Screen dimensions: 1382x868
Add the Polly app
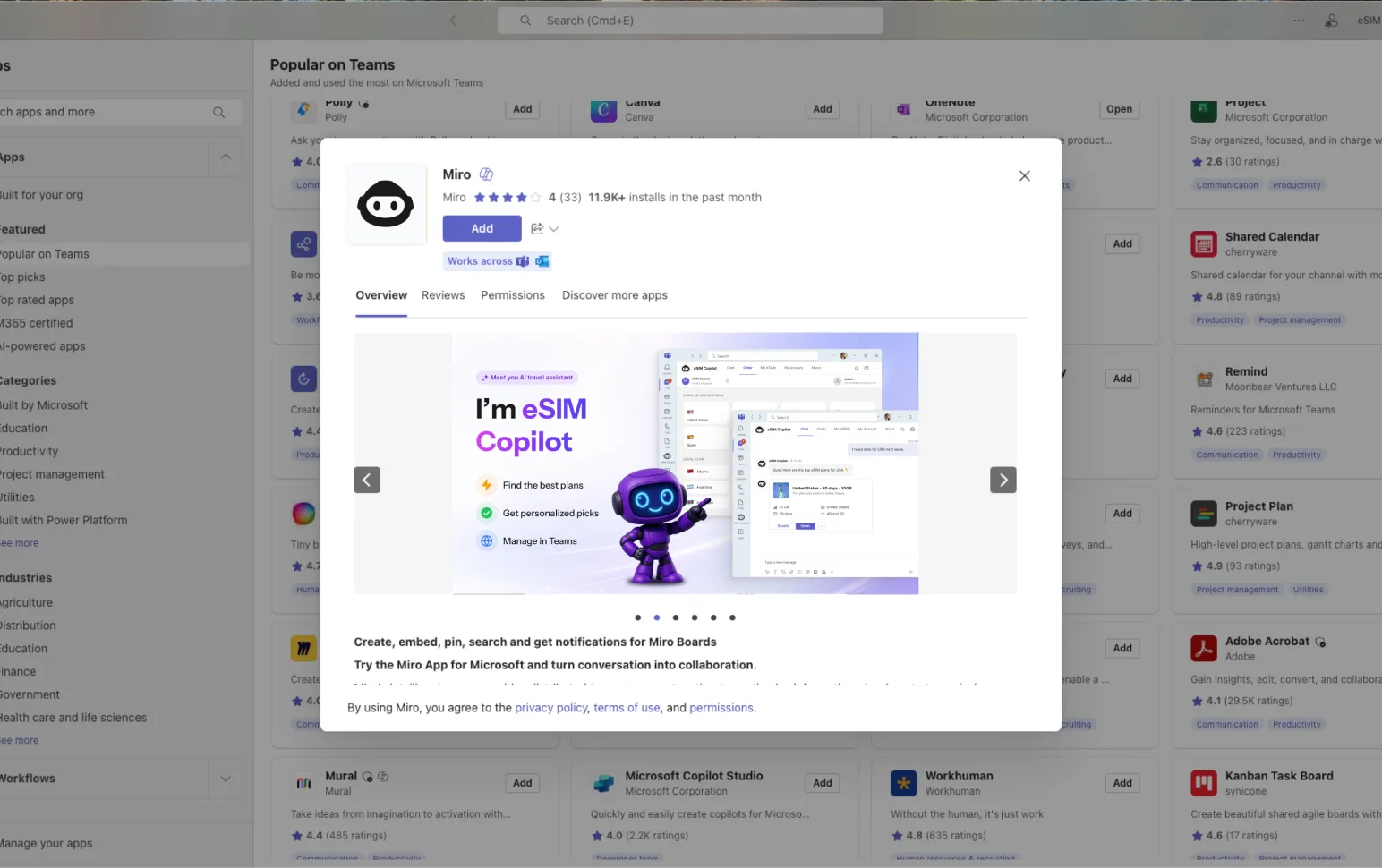pos(523,109)
